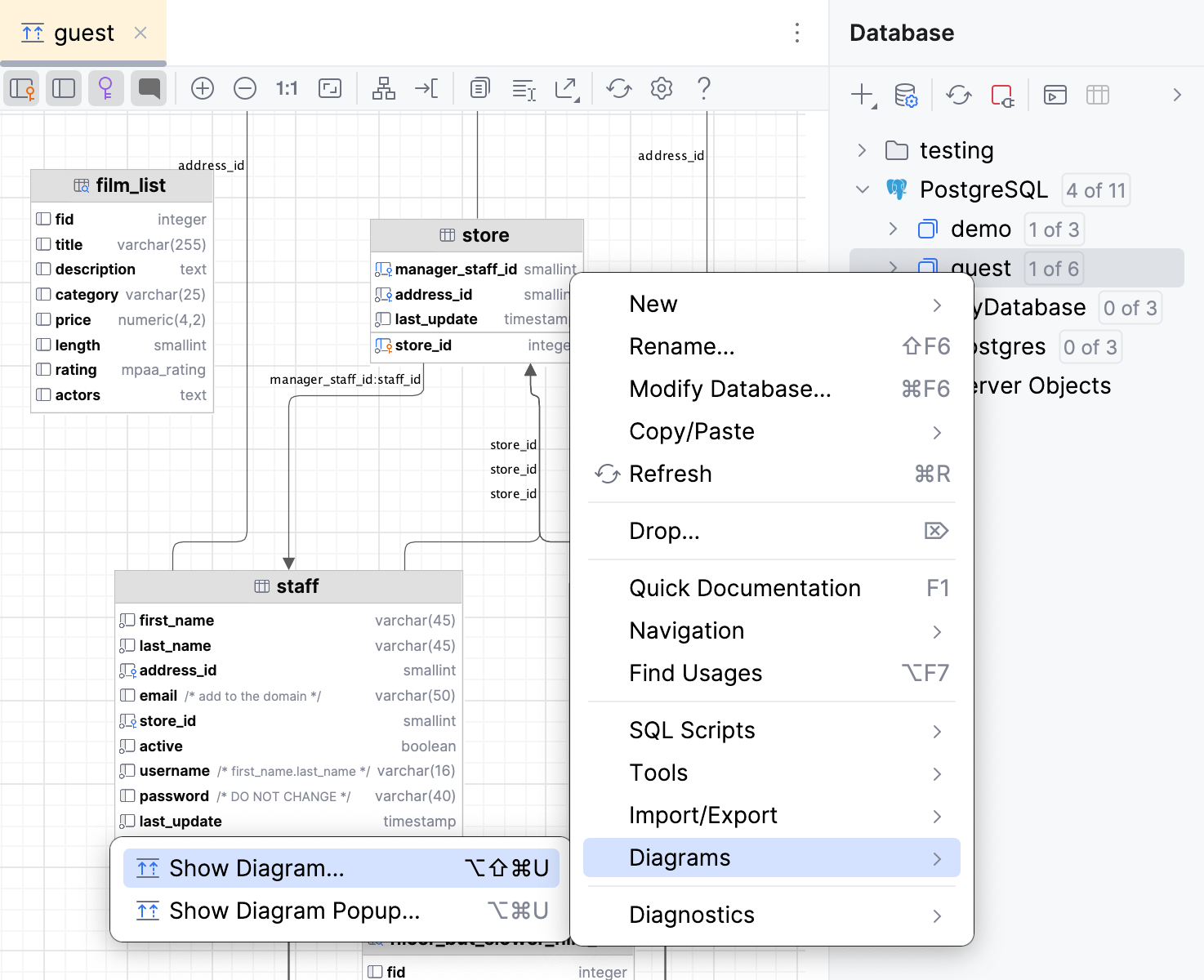The width and height of the screenshot is (1204, 980).
Task: Open diagram settings gear icon
Action: (662, 88)
